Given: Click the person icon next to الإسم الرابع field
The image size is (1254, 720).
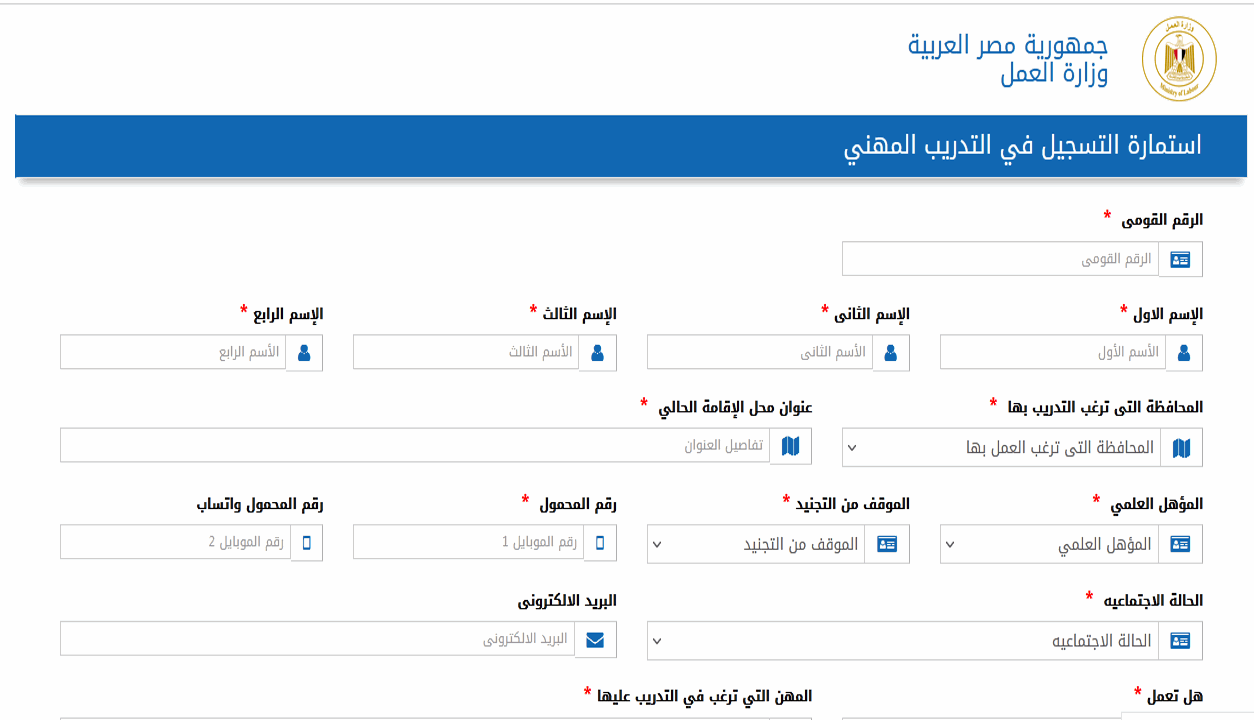Looking at the screenshot, I should tap(304, 352).
